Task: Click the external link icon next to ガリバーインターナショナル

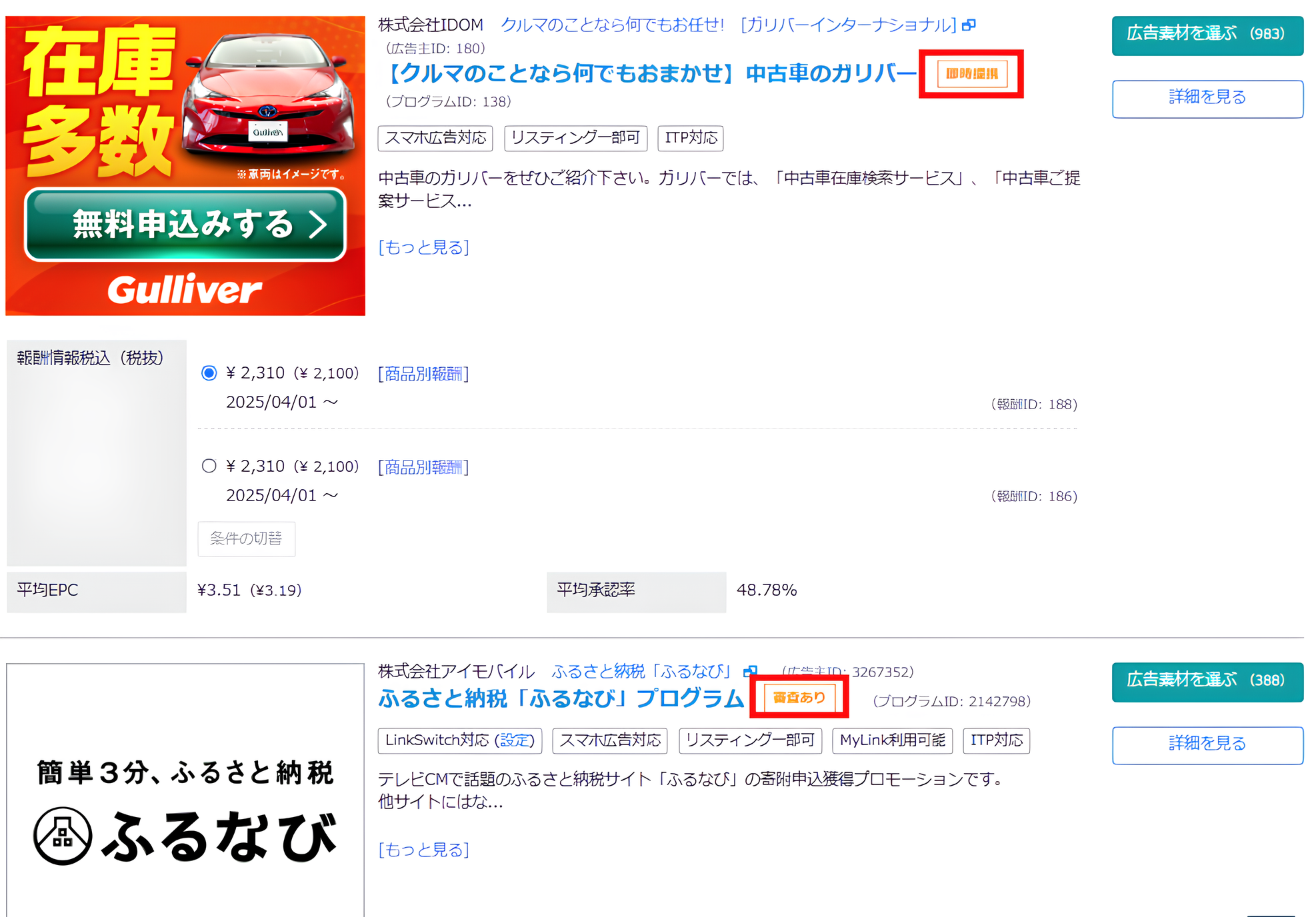Action: 970,25
